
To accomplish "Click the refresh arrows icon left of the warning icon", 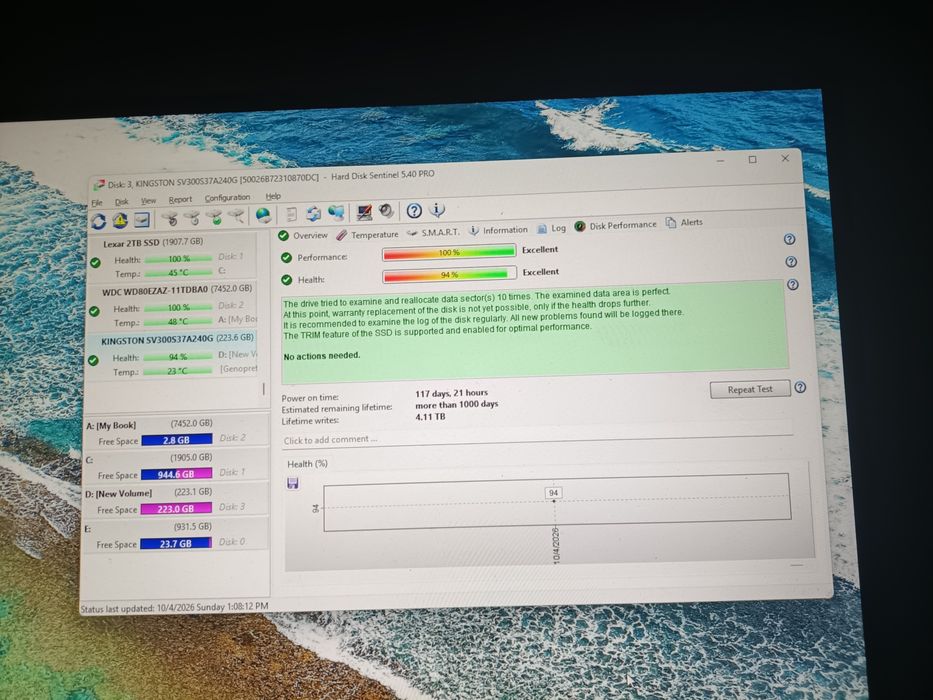I will [99, 221].
